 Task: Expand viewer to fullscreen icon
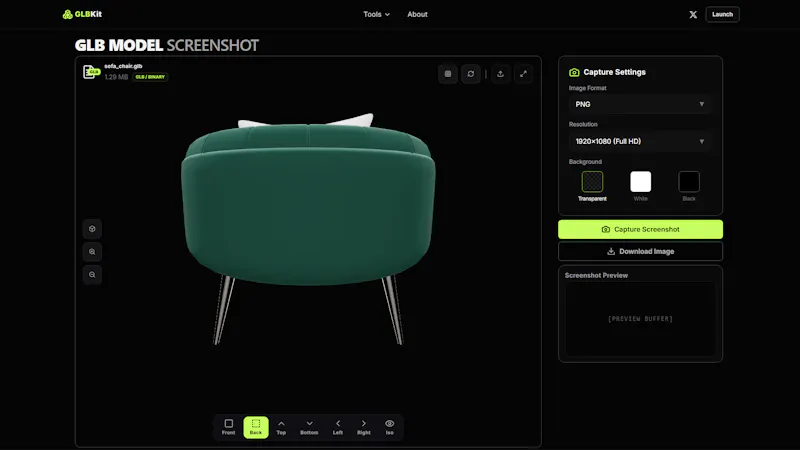(523, 74)
